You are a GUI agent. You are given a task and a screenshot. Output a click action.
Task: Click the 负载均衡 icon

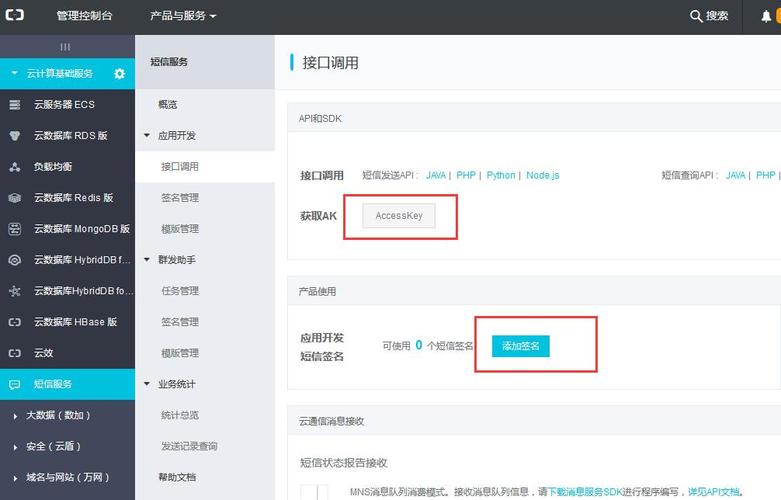(15, 167)
